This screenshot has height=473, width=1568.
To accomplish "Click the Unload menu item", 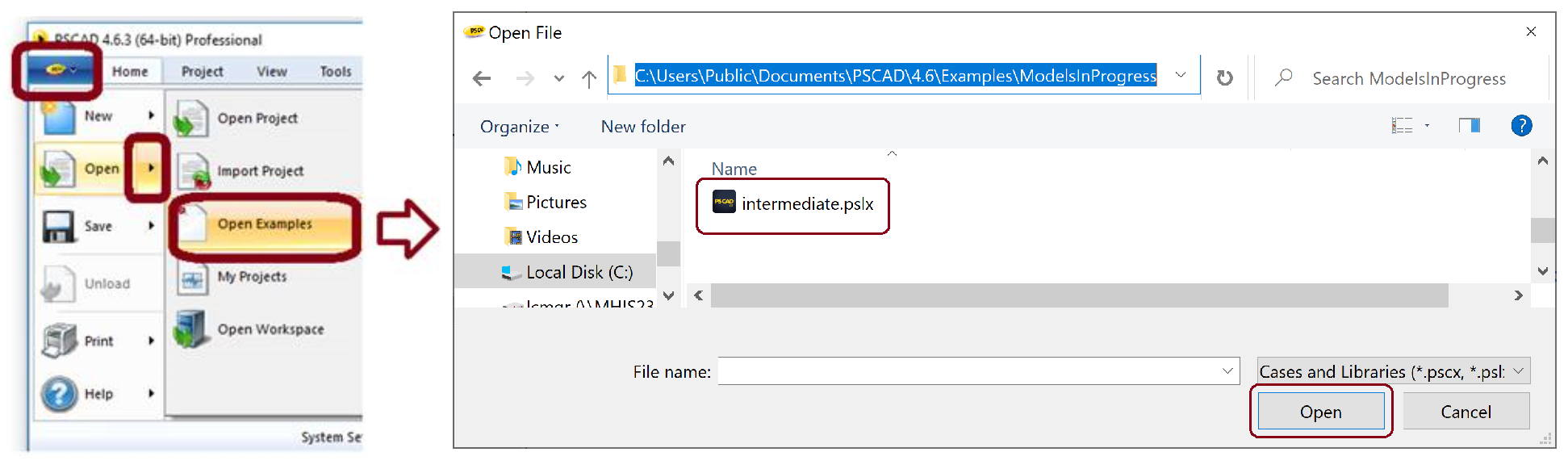I will click(x=98, y=283).
